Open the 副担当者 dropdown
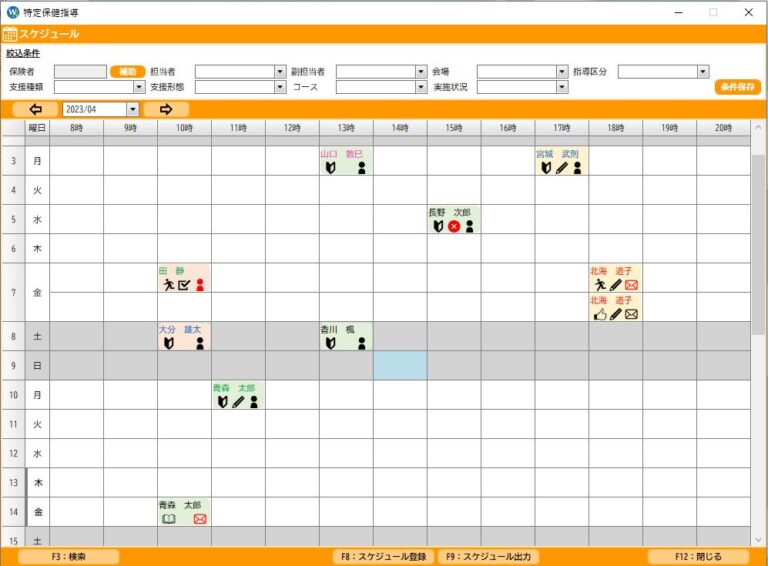The width and height of the screenshot is (768, 566). pyautogui.click(x=421, y=72)
